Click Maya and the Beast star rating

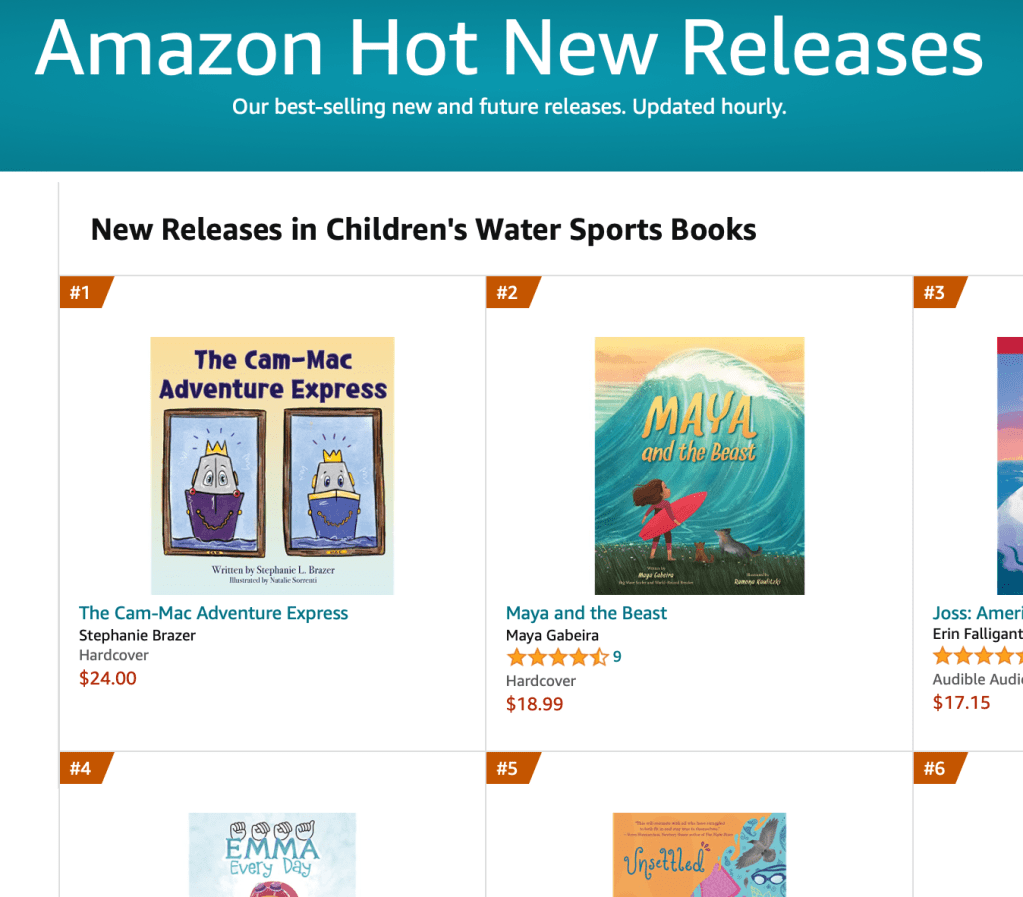tap(557, 657)
